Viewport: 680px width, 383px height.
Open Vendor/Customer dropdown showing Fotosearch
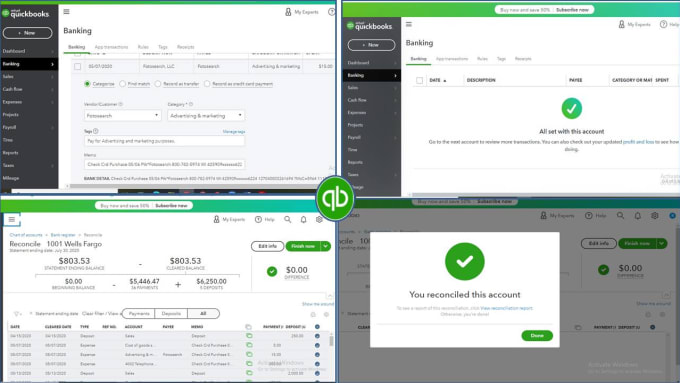pos(123,116)
